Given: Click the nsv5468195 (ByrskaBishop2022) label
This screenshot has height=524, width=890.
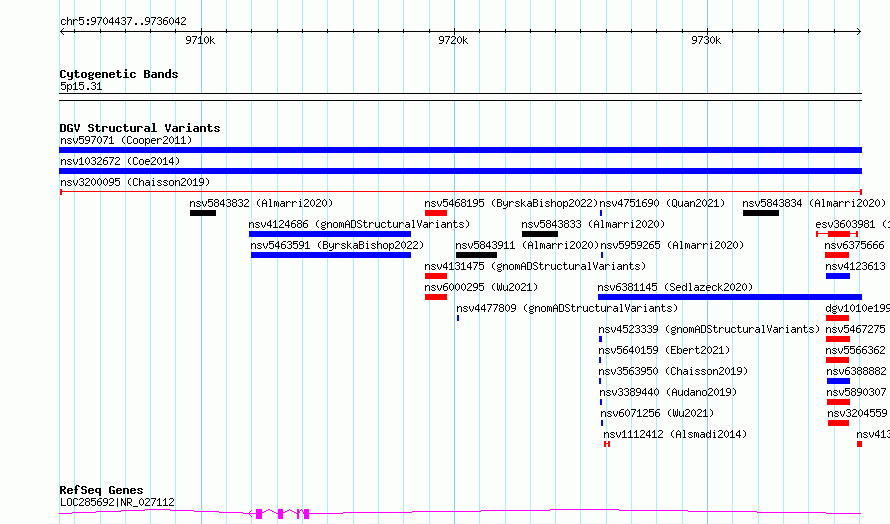Looking at the screenshot, I should coord(511,203).
